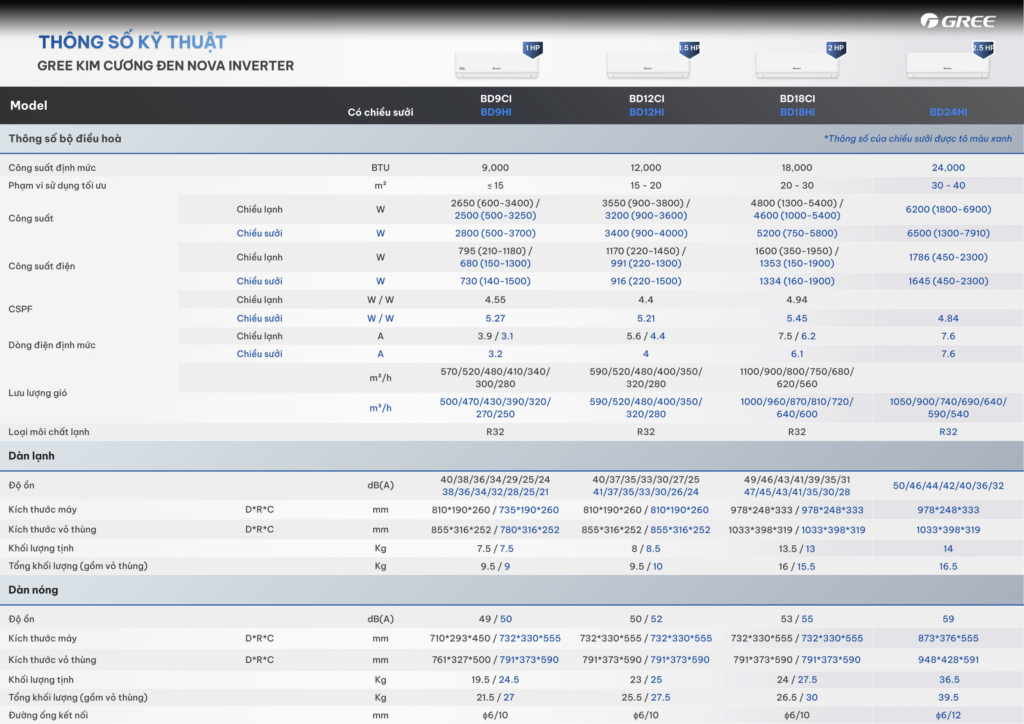Click the Dàn nóng section header

click(x=33, y=590)
